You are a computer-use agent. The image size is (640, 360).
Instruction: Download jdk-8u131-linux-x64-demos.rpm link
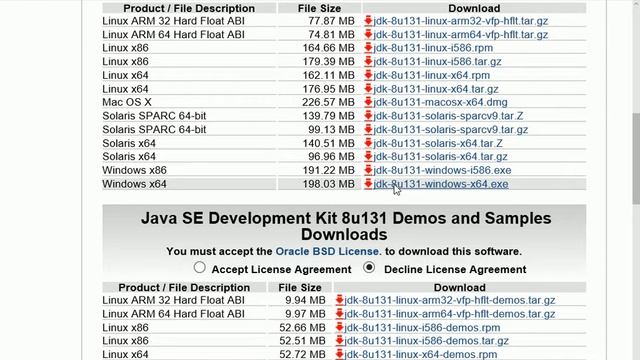(x=421, y=354)
